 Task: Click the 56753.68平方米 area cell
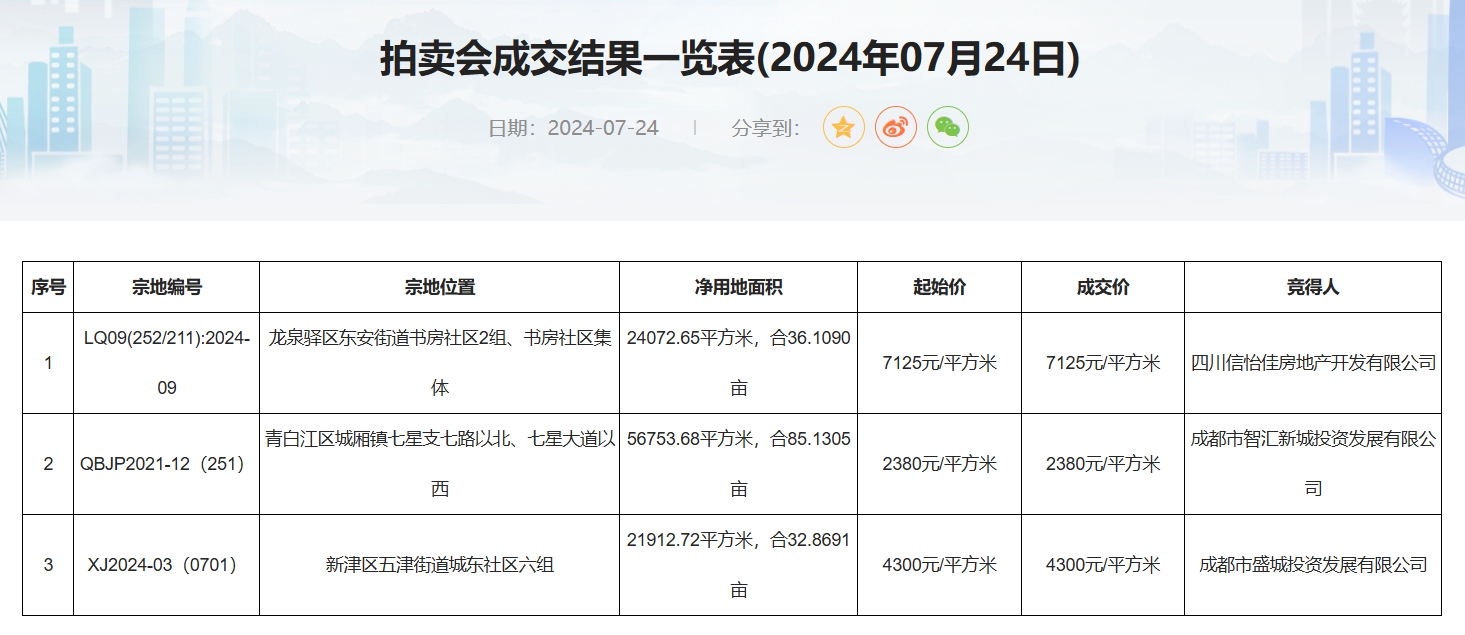[x=739, y=464]
